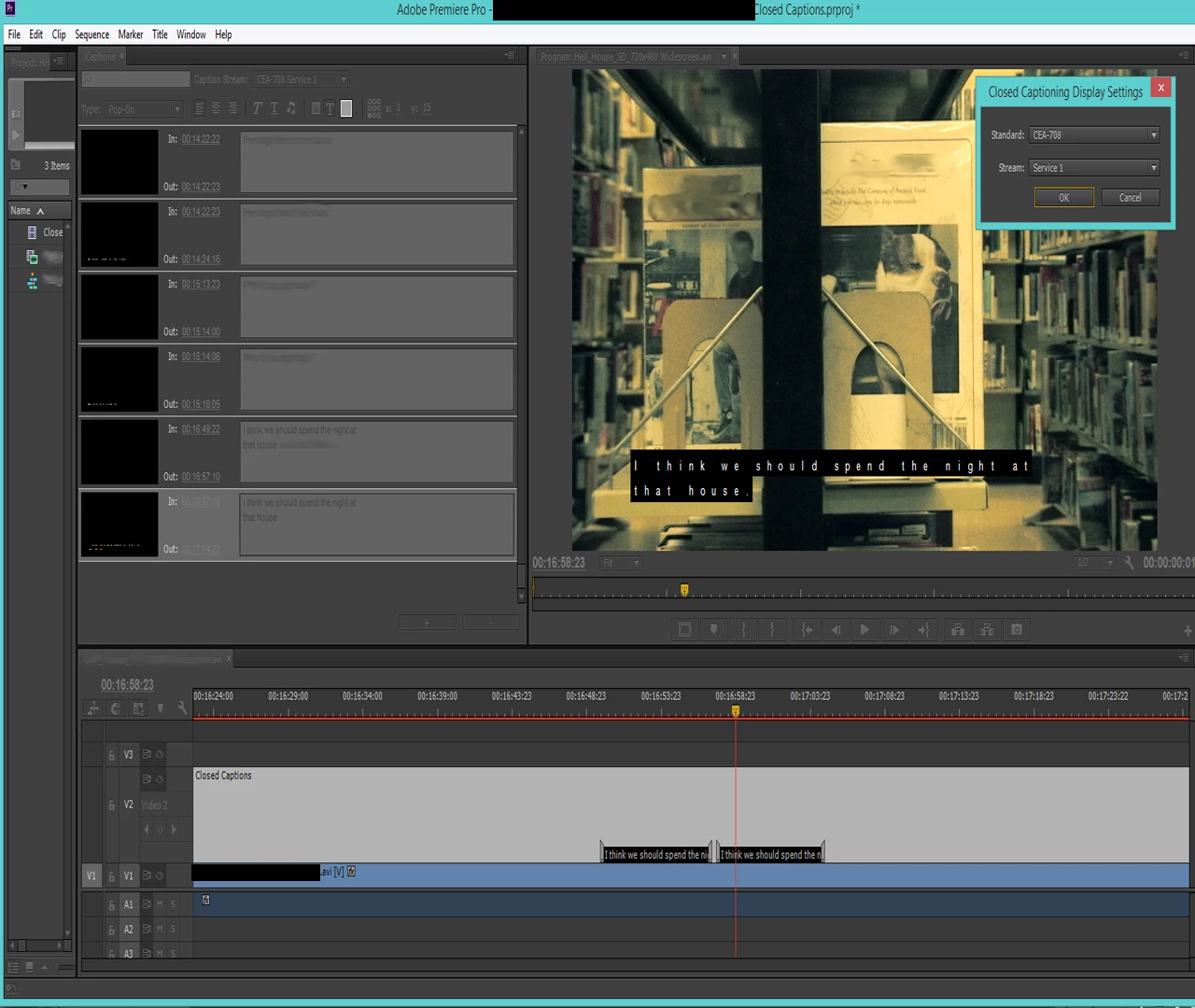
Task: Select the music note caption icon
Action: (291, 108)
